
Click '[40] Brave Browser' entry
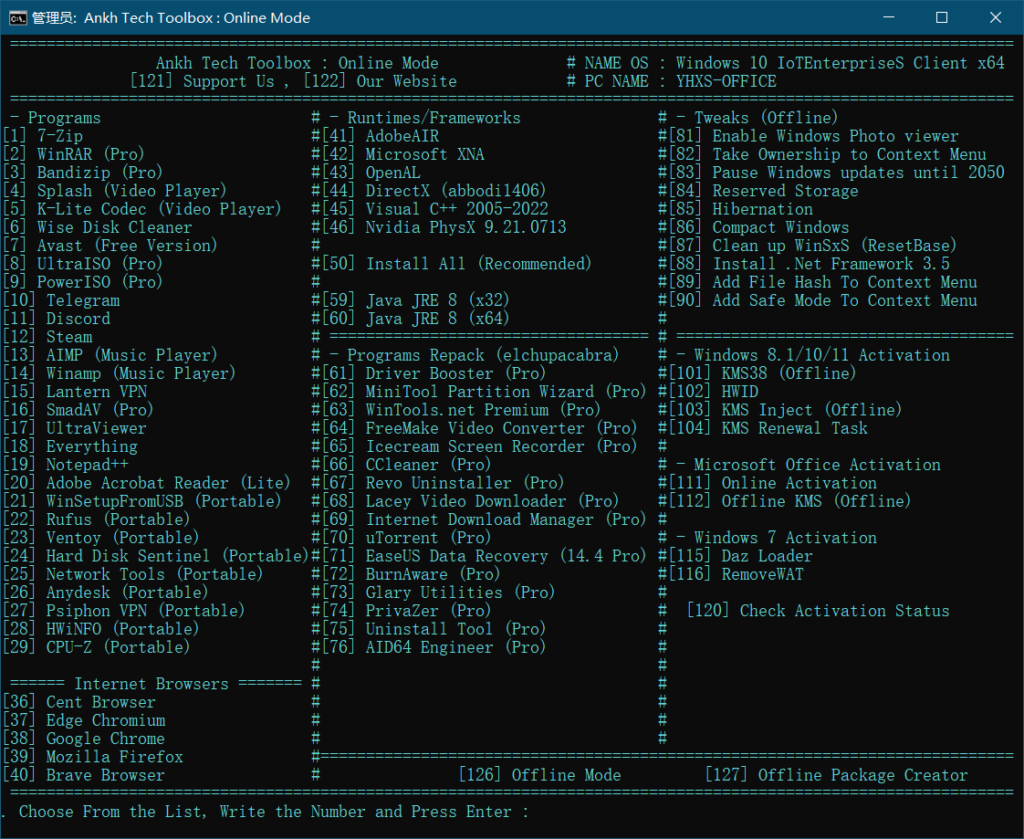tap(84, 776)
